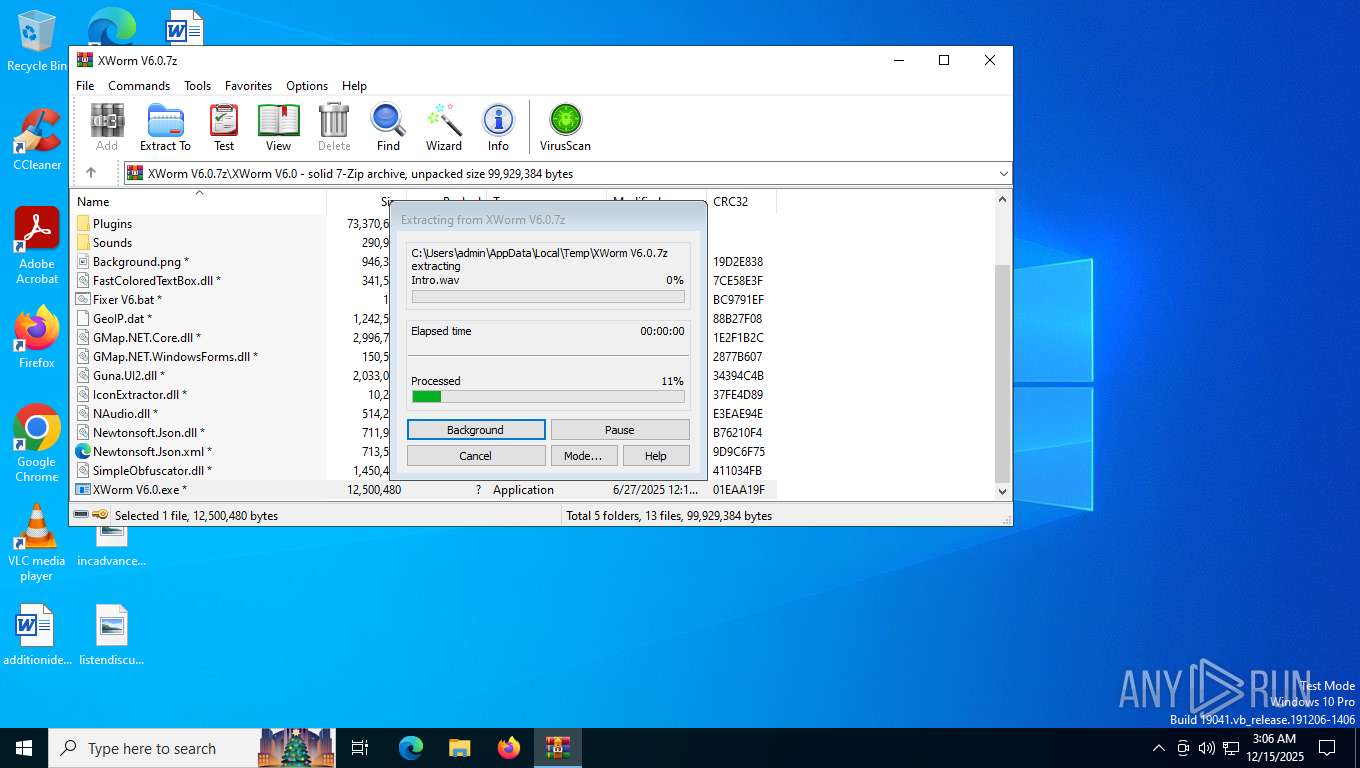Image resolution: width=1360 pixels, height=768 pixels.
Task: Open the Windows Start menu
Action: pyautogui.click(x=24, y=748)
